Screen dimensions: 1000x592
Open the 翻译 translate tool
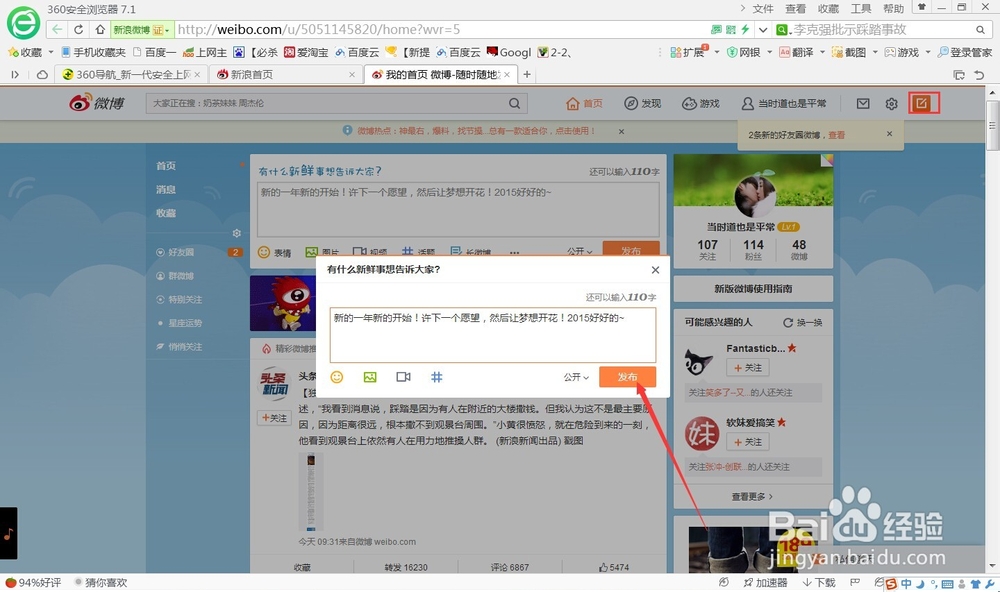click(x=796, y=52)
